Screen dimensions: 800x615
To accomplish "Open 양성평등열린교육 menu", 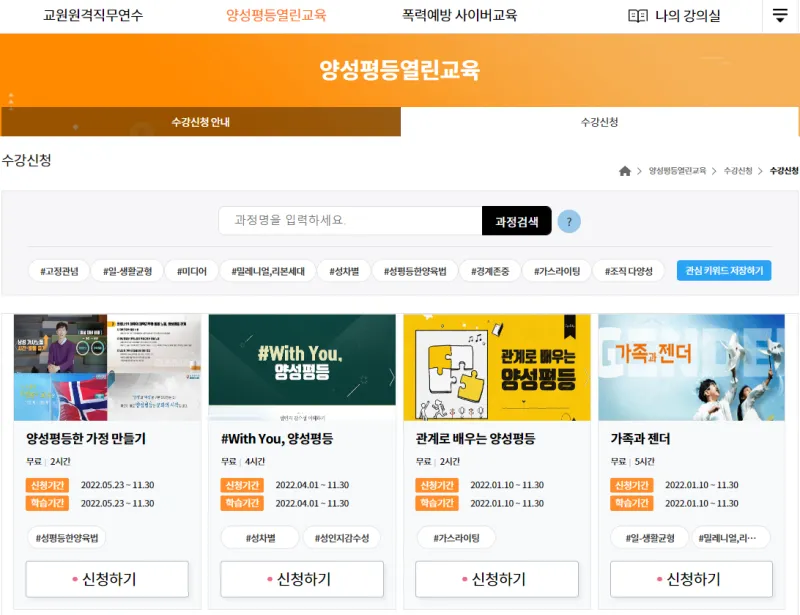I will [x=276, y=15].
